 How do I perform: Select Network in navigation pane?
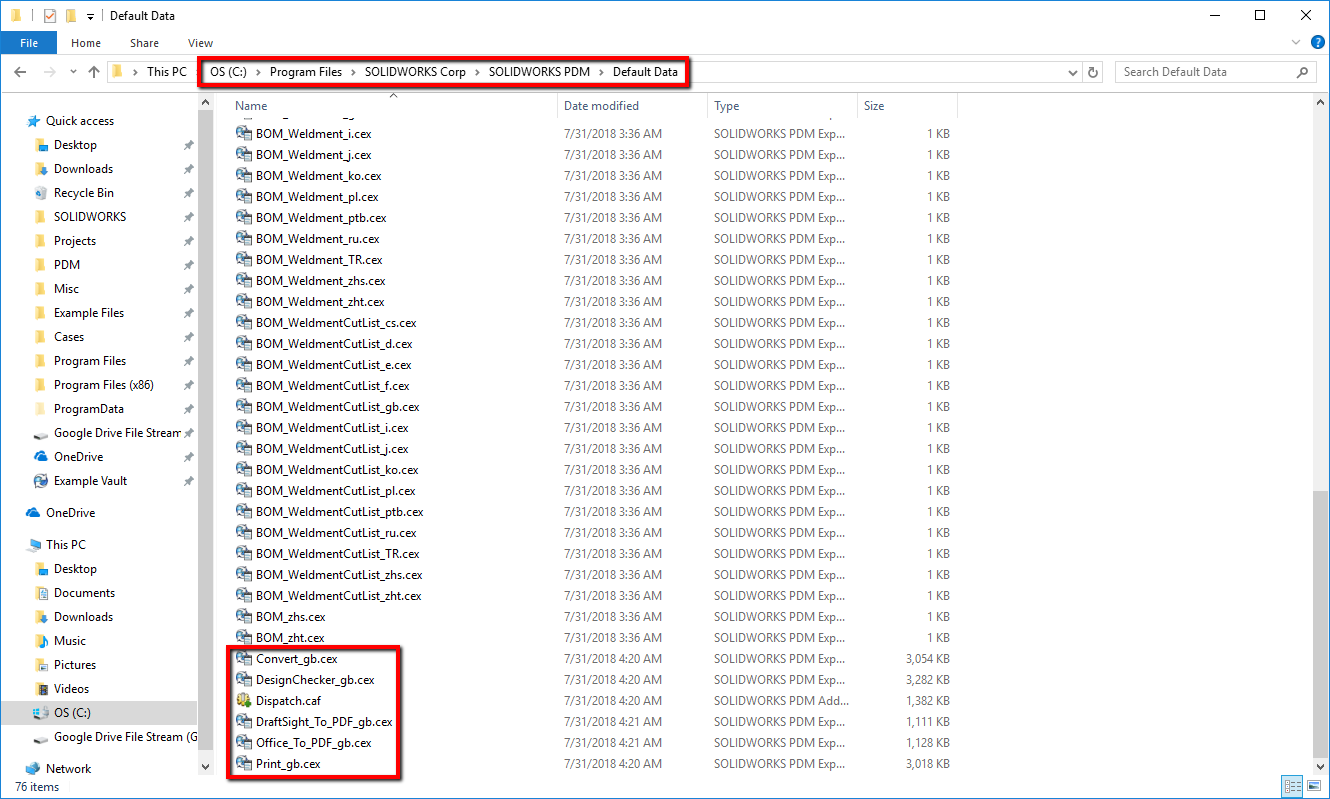click(68, 769)
